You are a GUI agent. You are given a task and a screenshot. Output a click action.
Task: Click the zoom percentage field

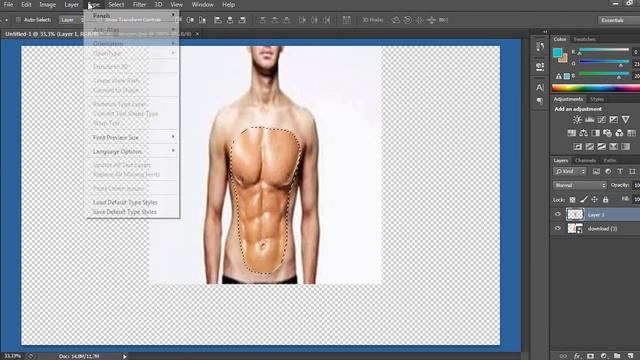pos(12,356)
